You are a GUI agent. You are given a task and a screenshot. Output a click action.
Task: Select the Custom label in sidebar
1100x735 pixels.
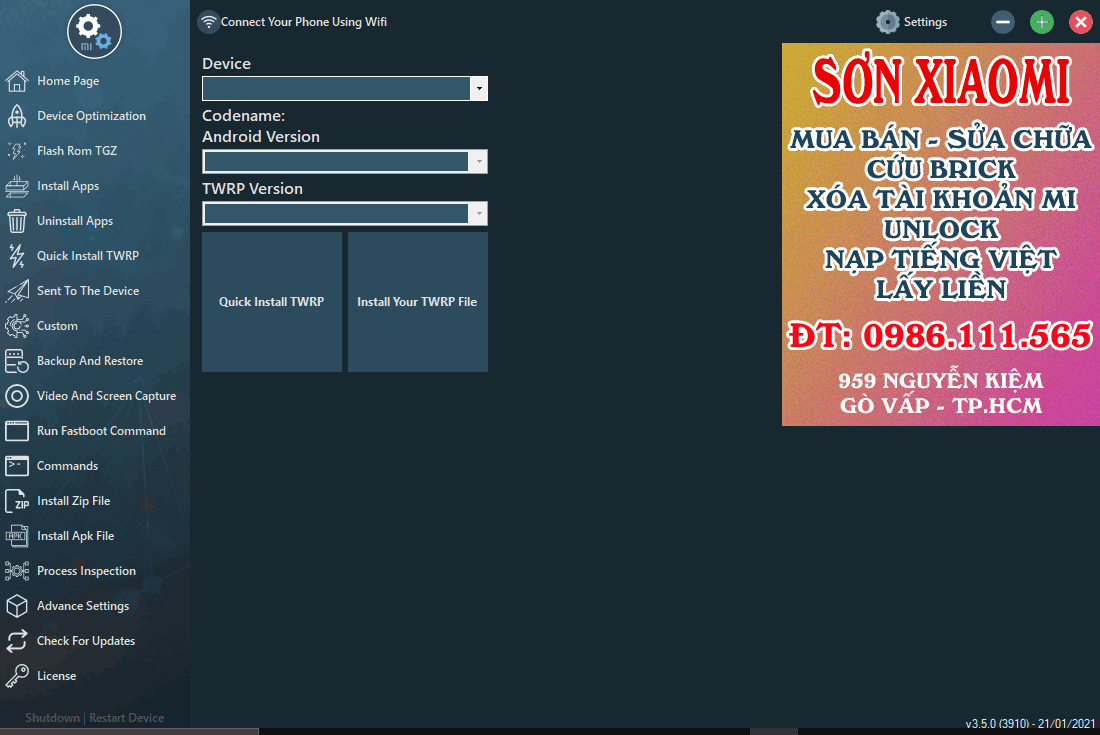tap(57, 325)
